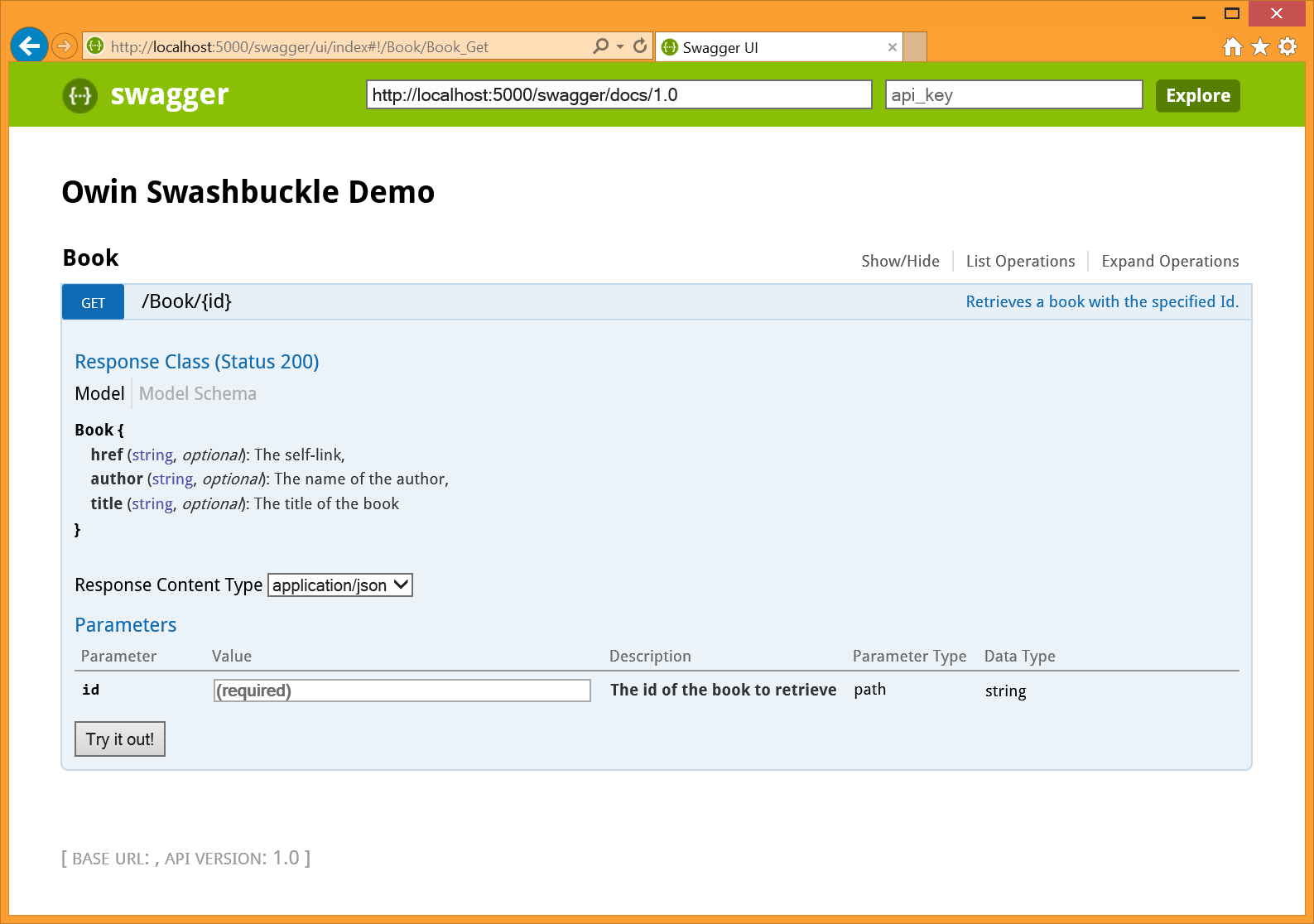The height and width of the screenshot is (924, 1314).
Task: Click the 'Parameters' heading
Action: (125, 625)
